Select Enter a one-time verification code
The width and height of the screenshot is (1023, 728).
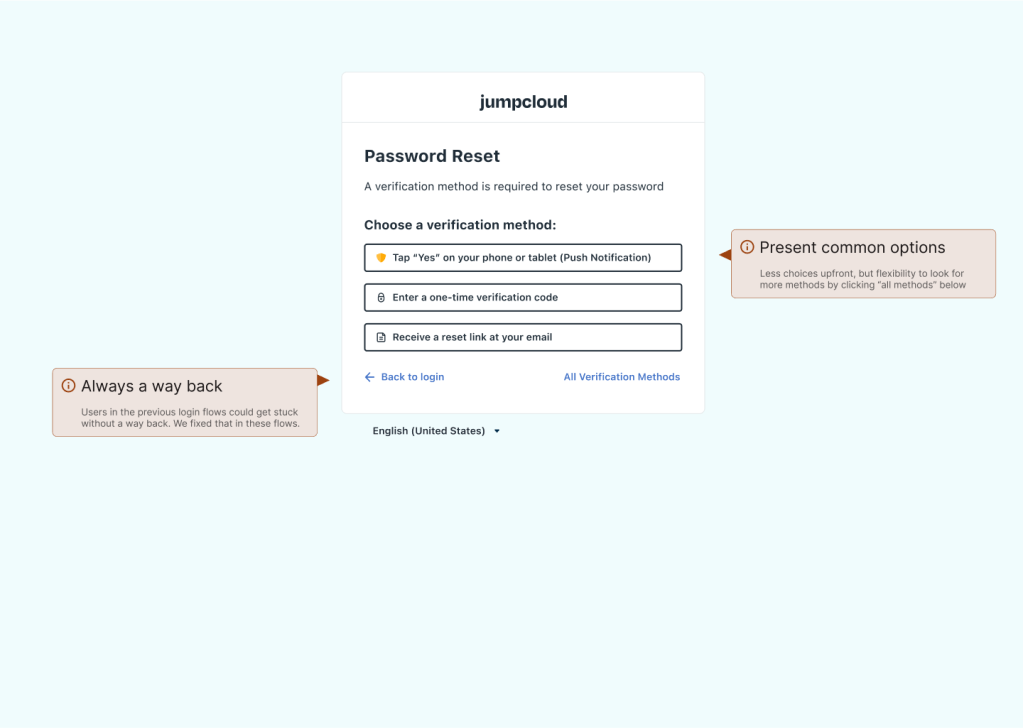click(x=523, y=298)
